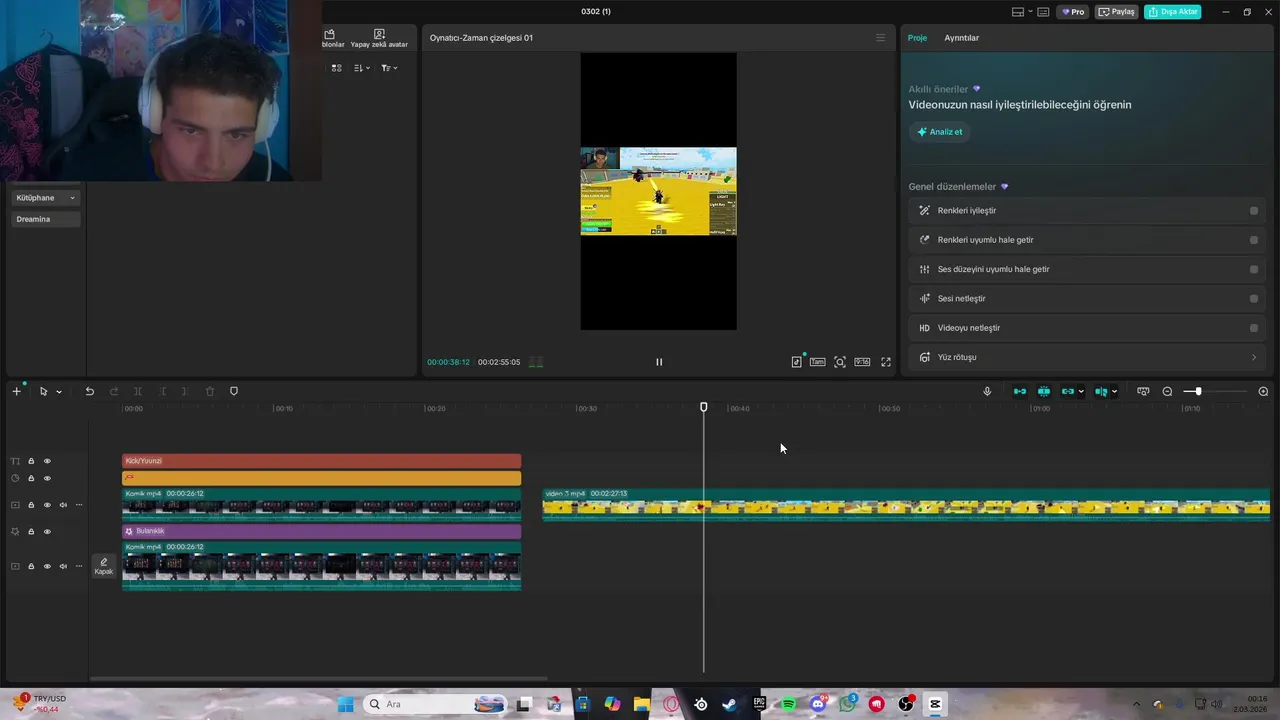Click the timeline fit-to-screen icon

1143,391
